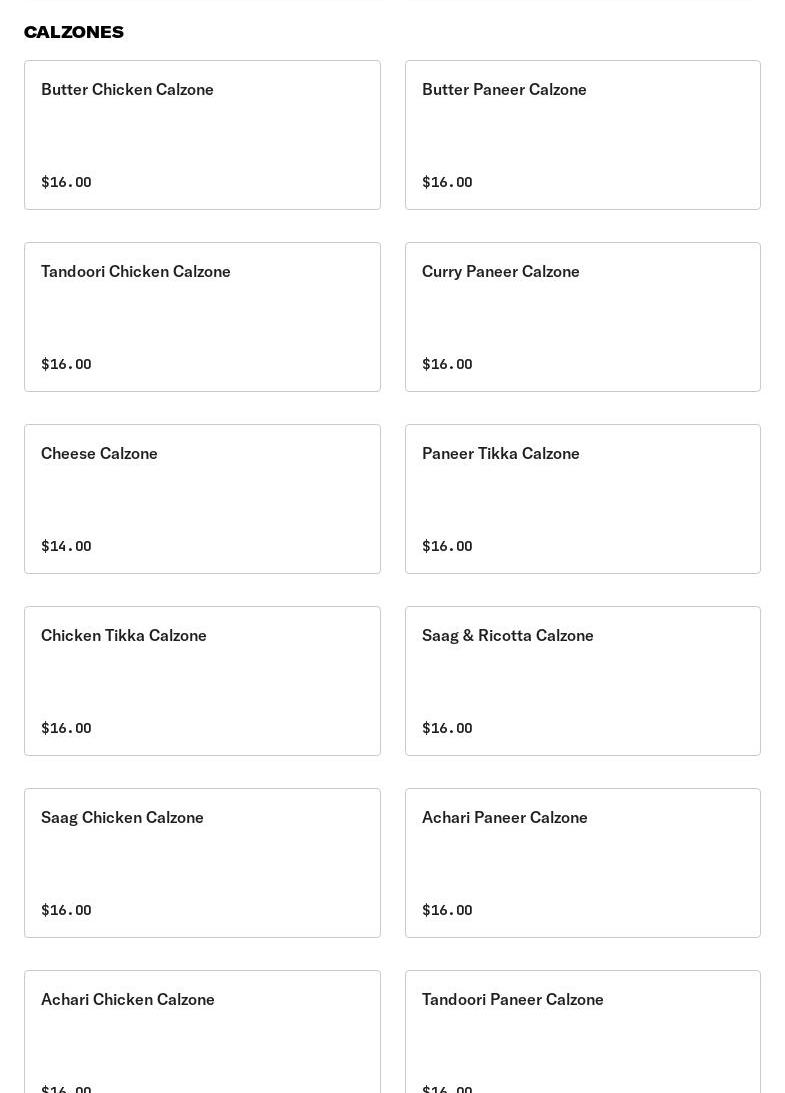This screenshot has height=1093, width=785.
Task: Click the price under Curry Paneer Calzone
Action: click(x=447, y=364)
